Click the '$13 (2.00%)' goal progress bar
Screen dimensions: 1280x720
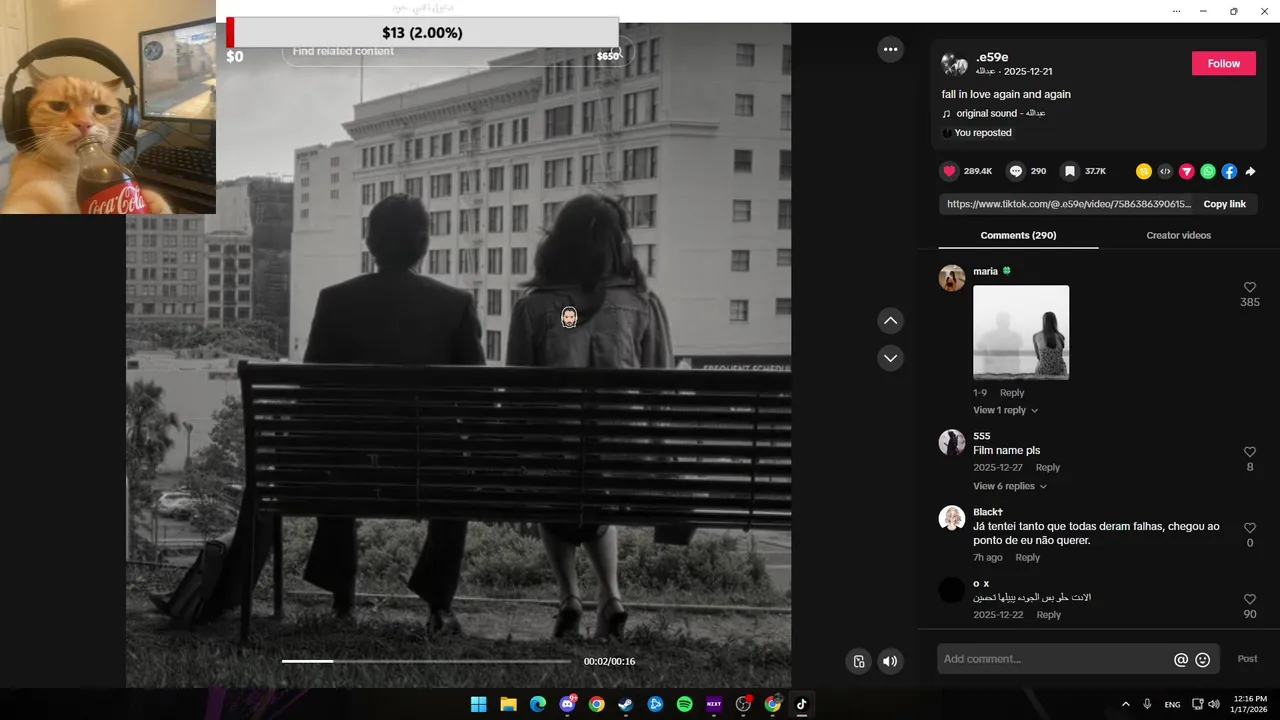[x=423, y=32]
